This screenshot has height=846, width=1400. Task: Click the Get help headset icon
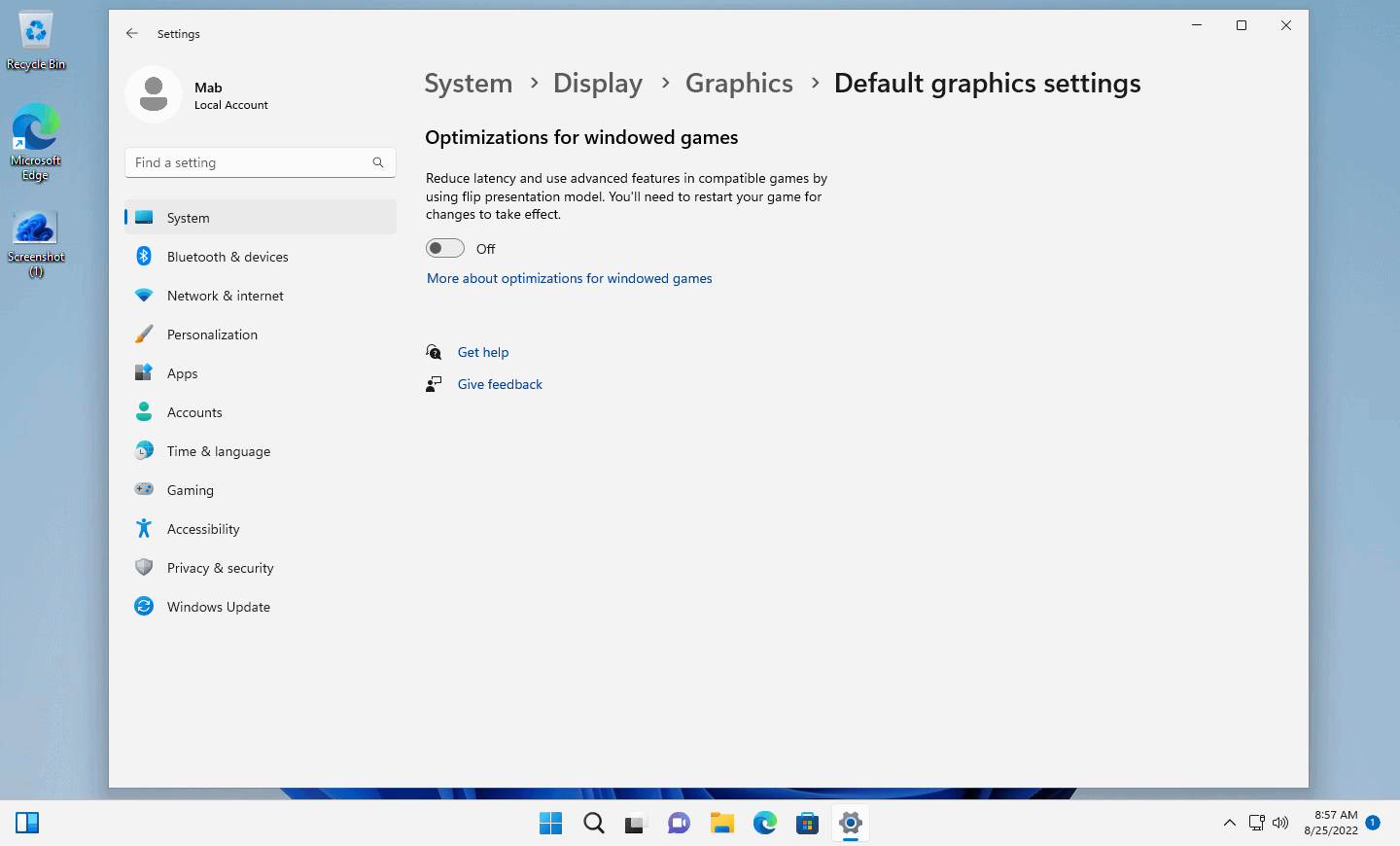click(x=434, y=351)
